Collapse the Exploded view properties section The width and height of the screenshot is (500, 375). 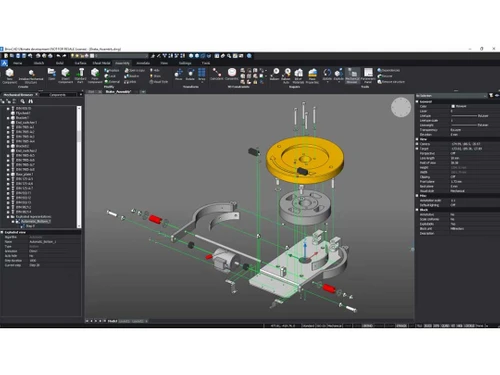2,232
